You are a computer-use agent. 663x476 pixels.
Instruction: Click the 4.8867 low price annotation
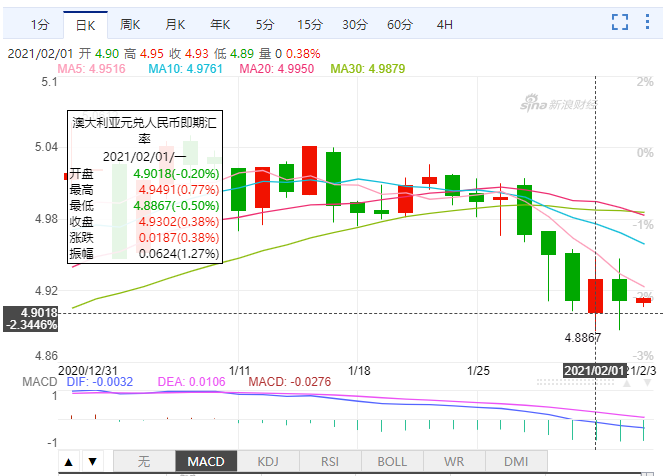pos(583,338)
